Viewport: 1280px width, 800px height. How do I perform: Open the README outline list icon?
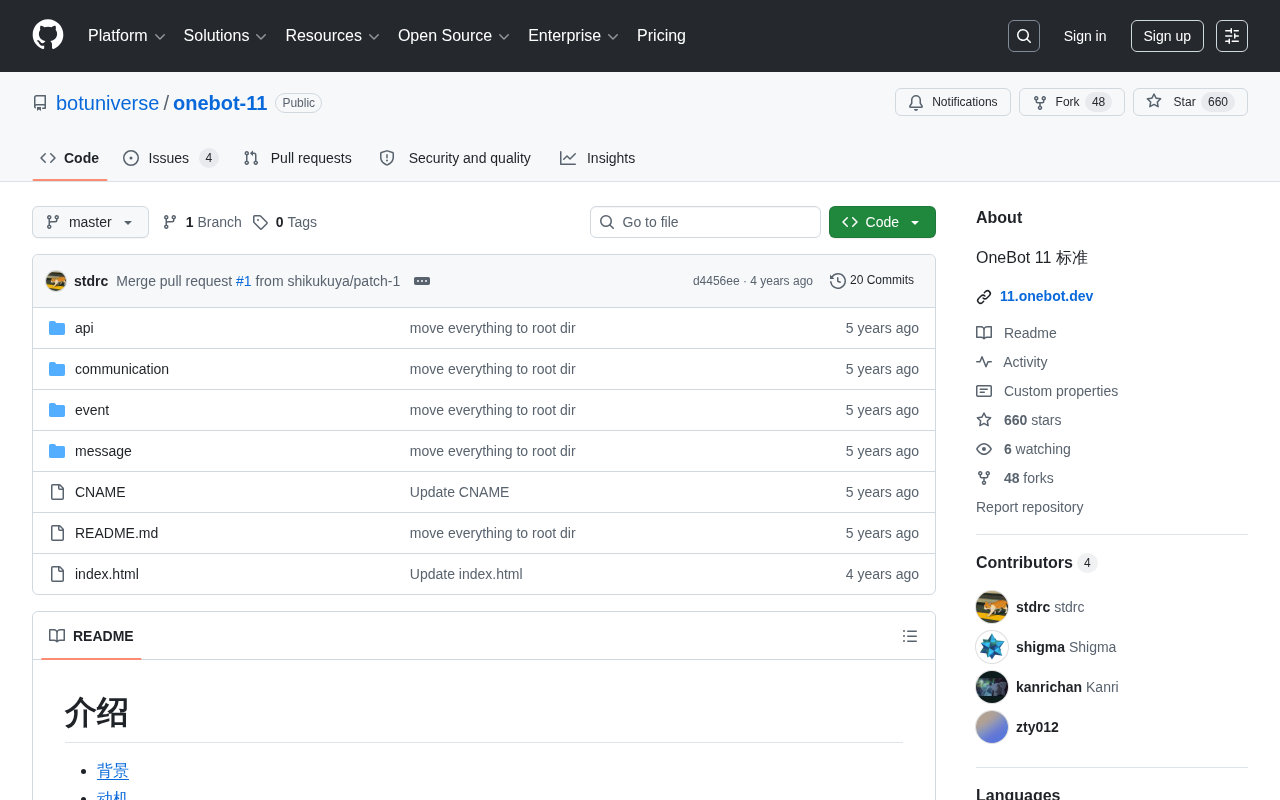tap(909, 636)
